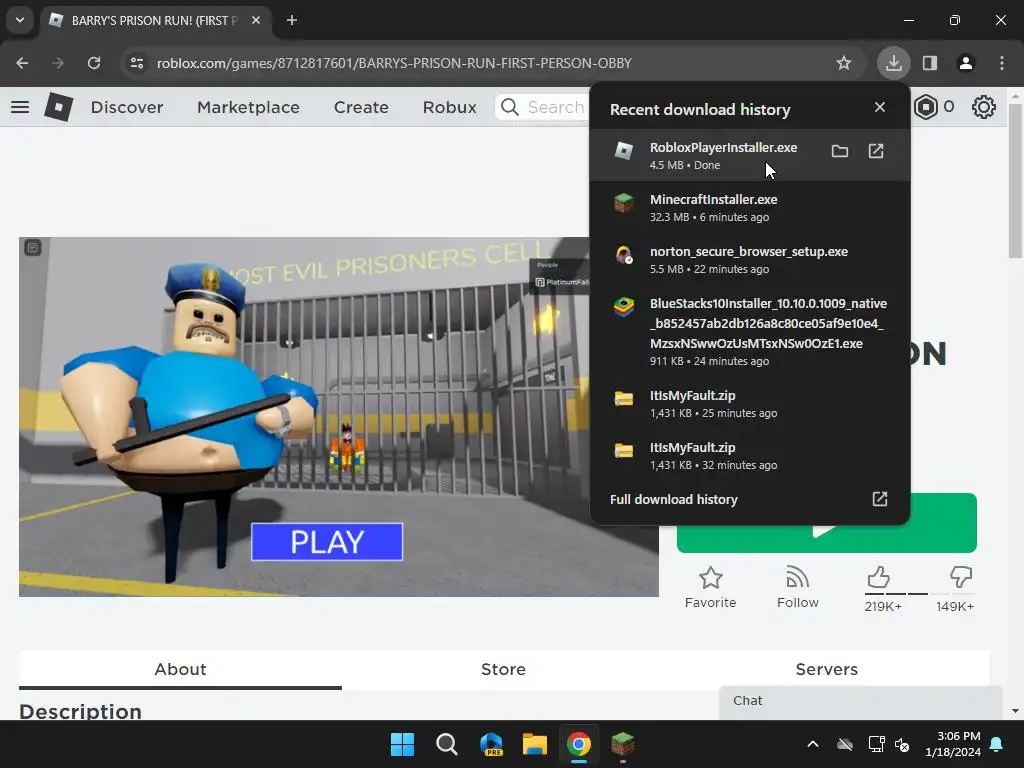Open taskbar clock and date
This screenshot has width=1024, height=768.
pyautogui.click(x=953, y=744)
